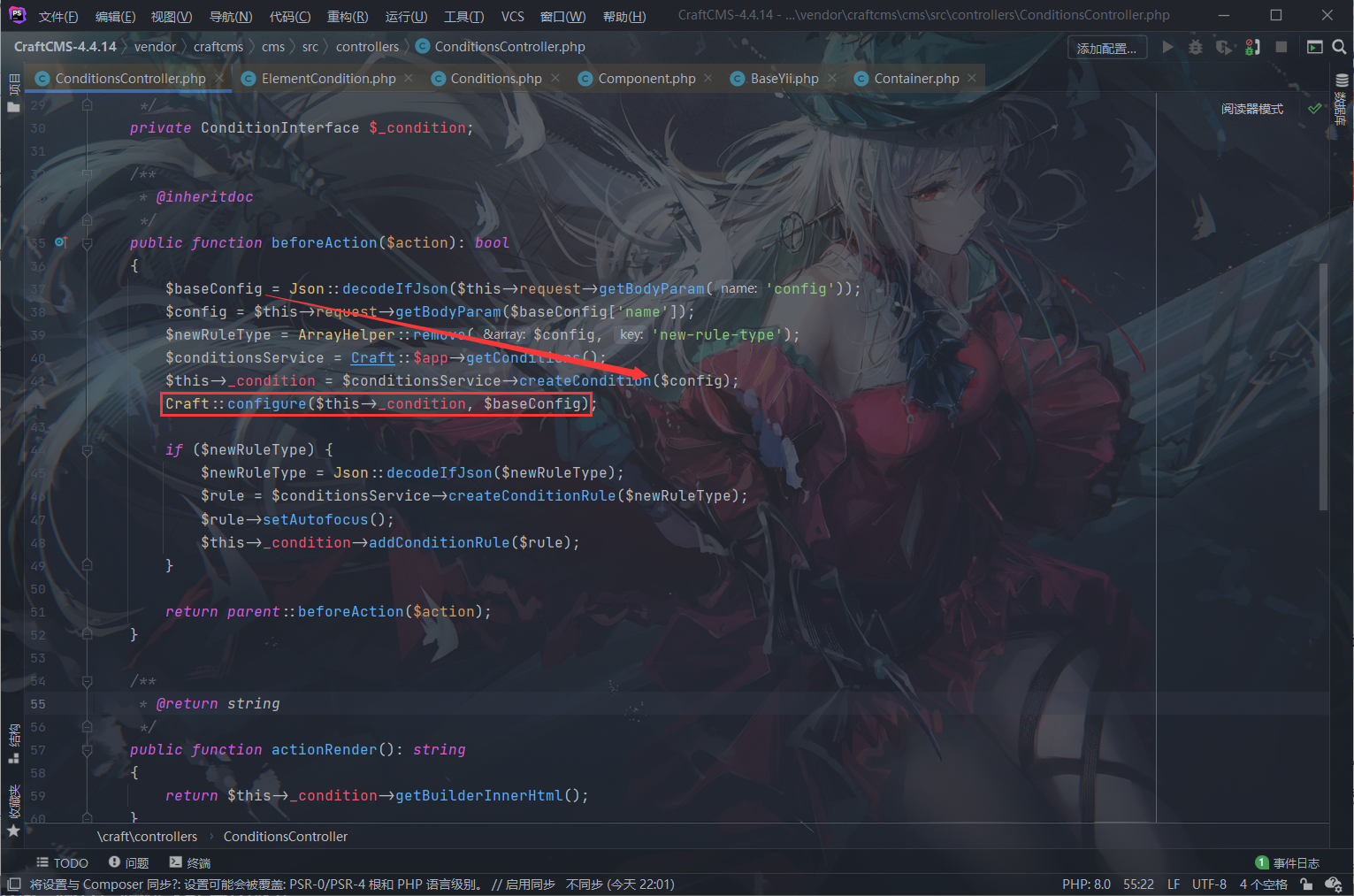The image size is (1354, 896).
Task: Click ConditionsController in bottom breadcrumb
Action: pyautogui.click(x=286, y=836)
